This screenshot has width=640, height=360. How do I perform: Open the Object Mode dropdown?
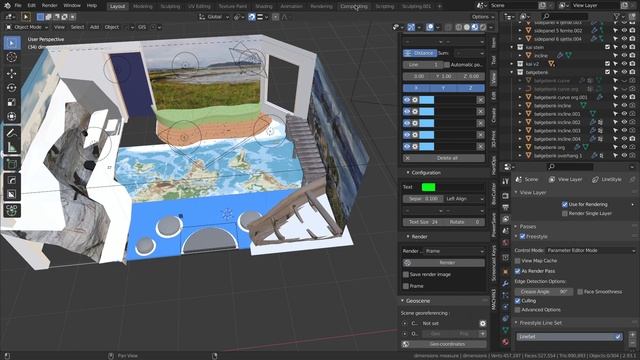(x=27, y=27)
